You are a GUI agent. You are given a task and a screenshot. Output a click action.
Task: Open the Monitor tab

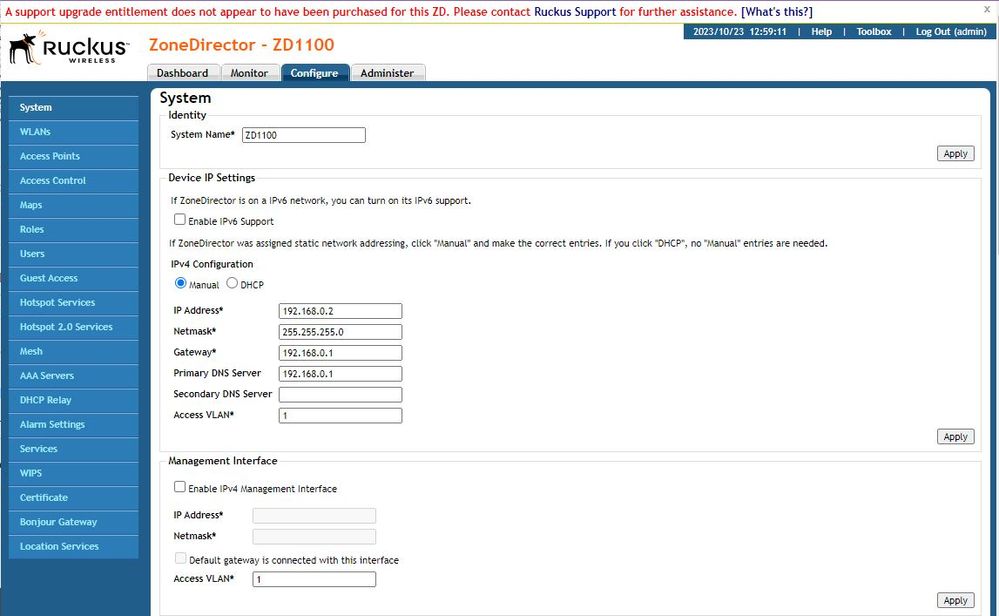click(249, 73)
